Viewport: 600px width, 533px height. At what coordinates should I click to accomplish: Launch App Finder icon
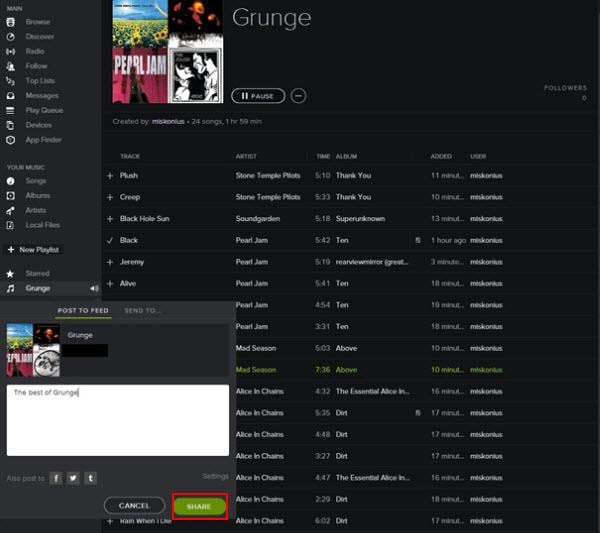click(10, 140)
